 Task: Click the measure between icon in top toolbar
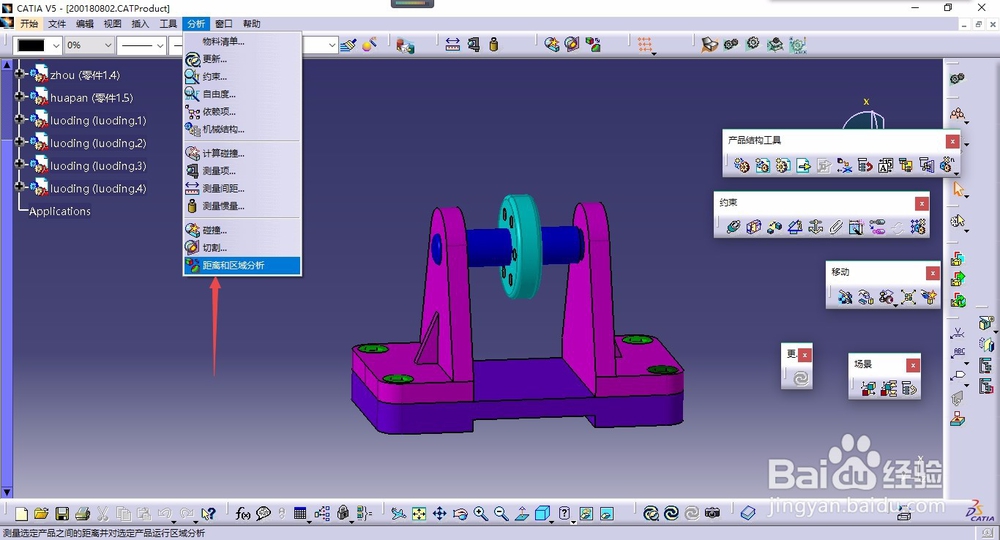pyautogui.click(x=452, y=45)
